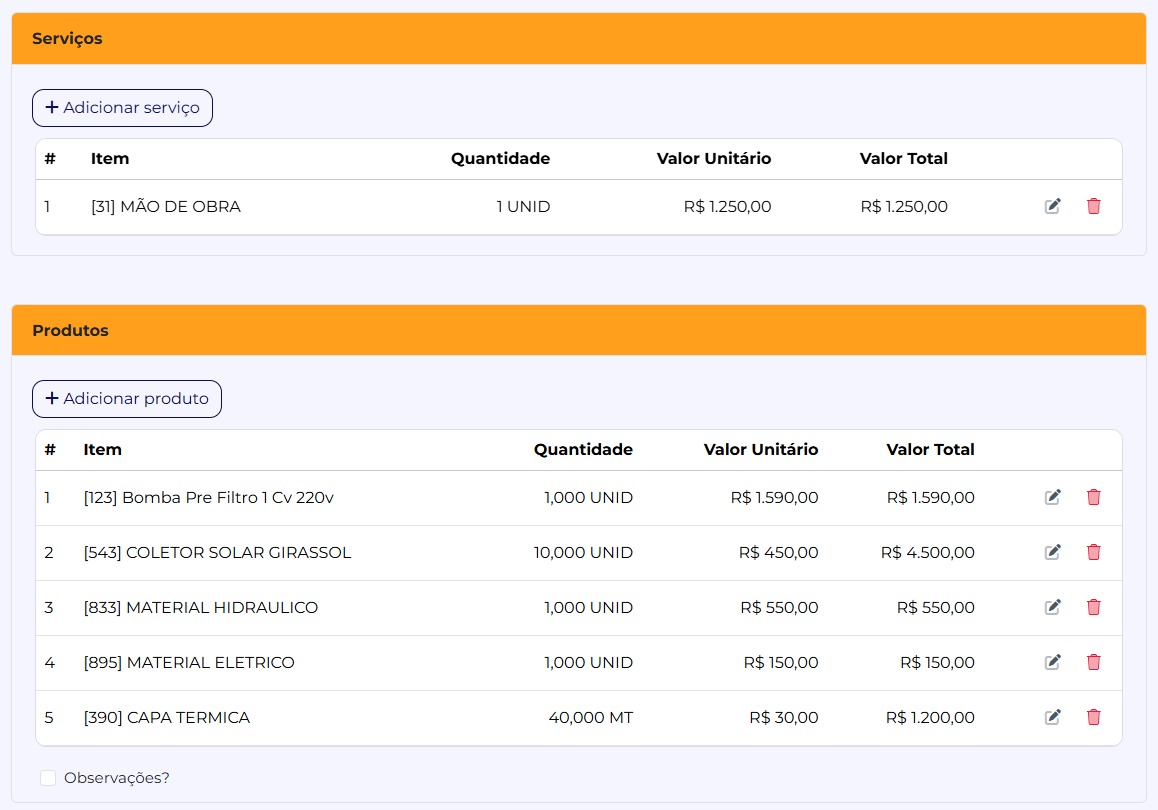Click the Adicionar serviço button

(x=122, y=108)
